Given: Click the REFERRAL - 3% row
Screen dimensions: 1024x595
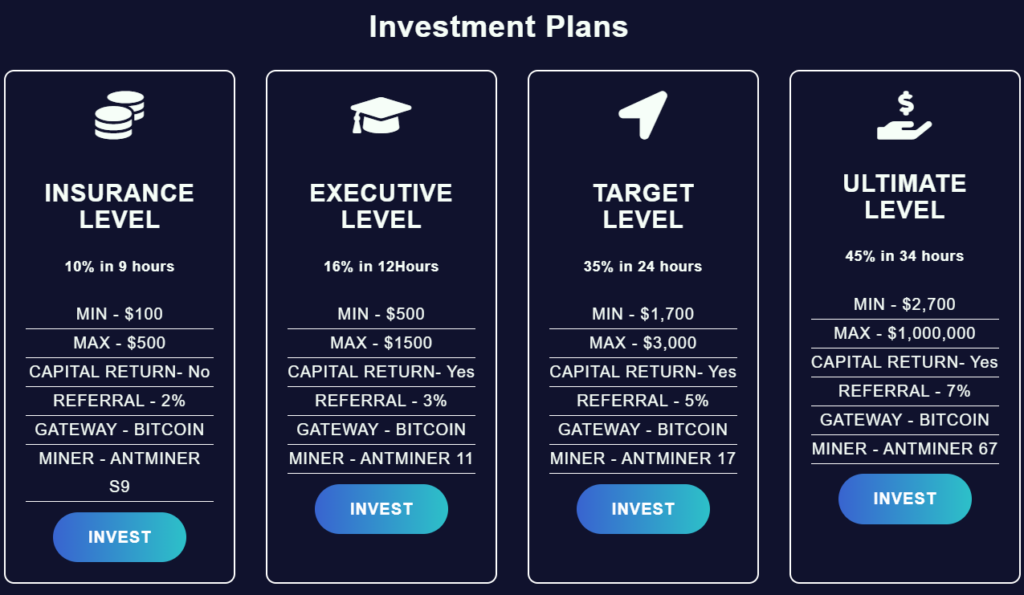Looking at the screenshot, I should click(x=381, y=400).
